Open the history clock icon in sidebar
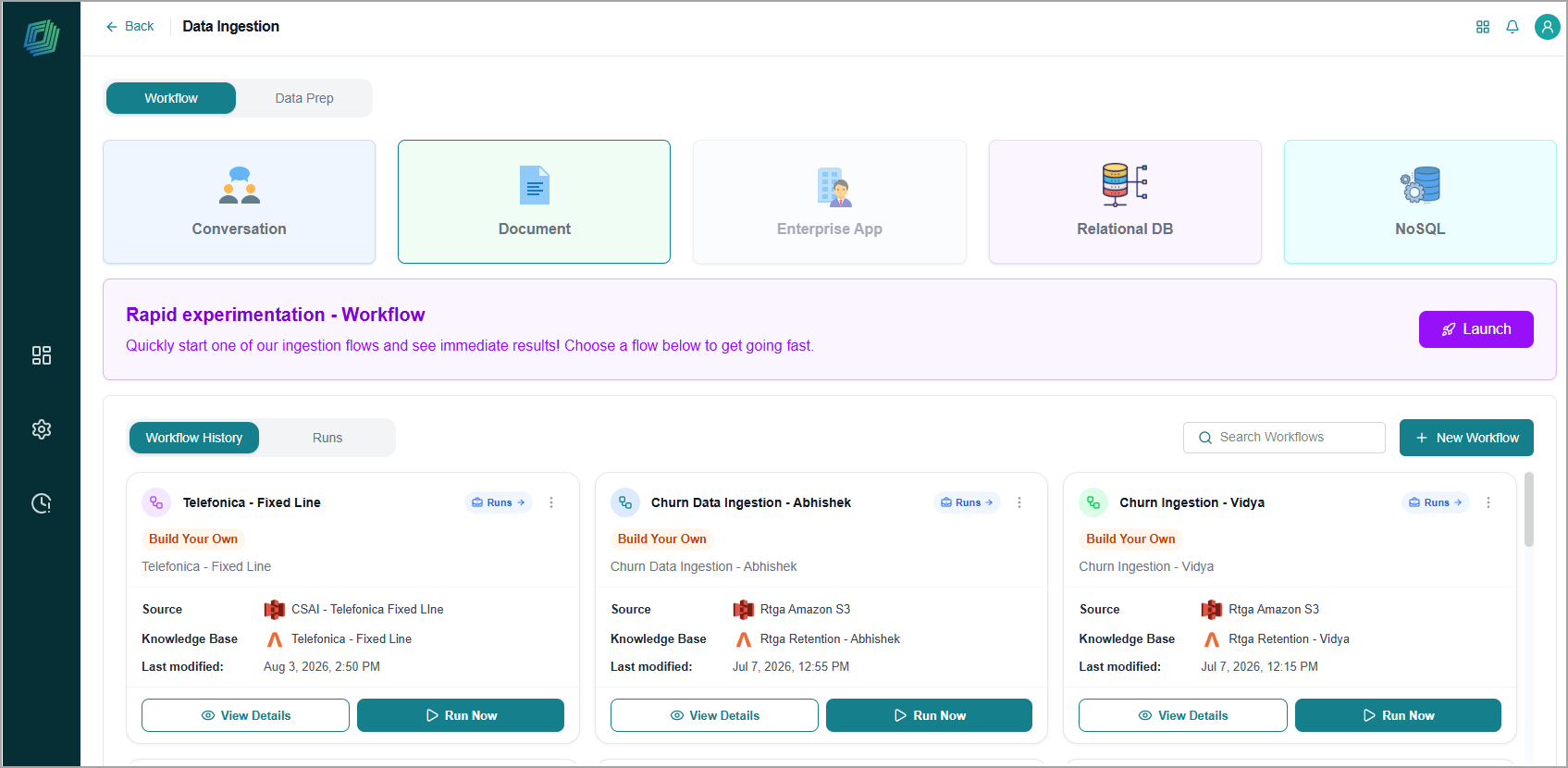Viewport: 1568px width, 768px height. (42, 503)
